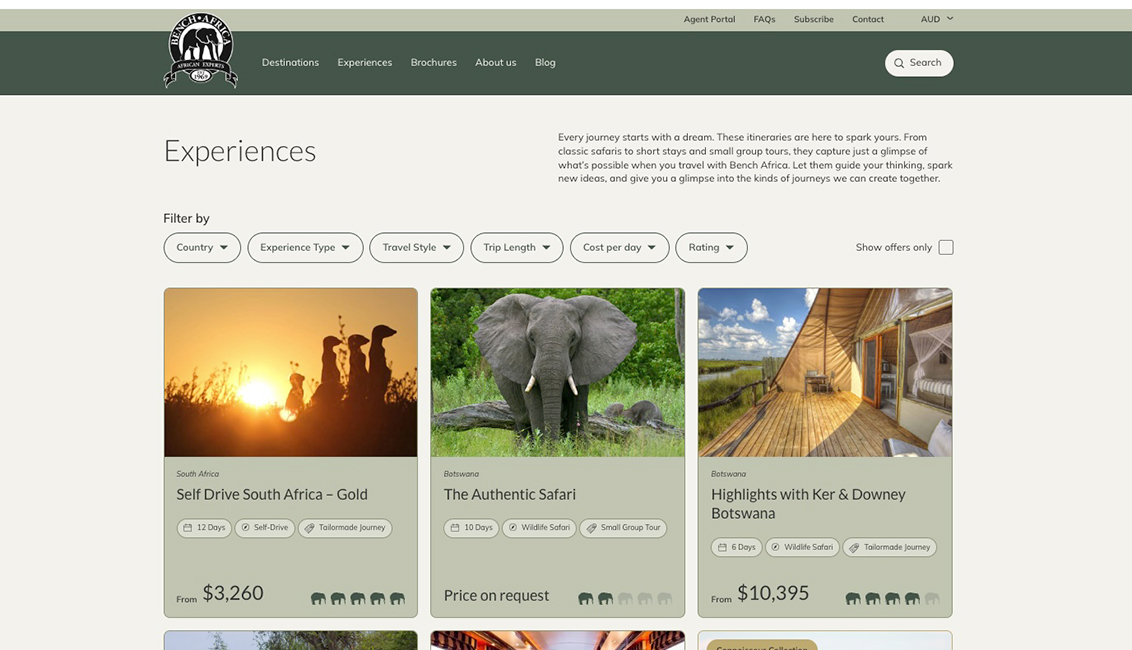
Task: Go to the Brochures menu item
Action: [x=433, y=62]
